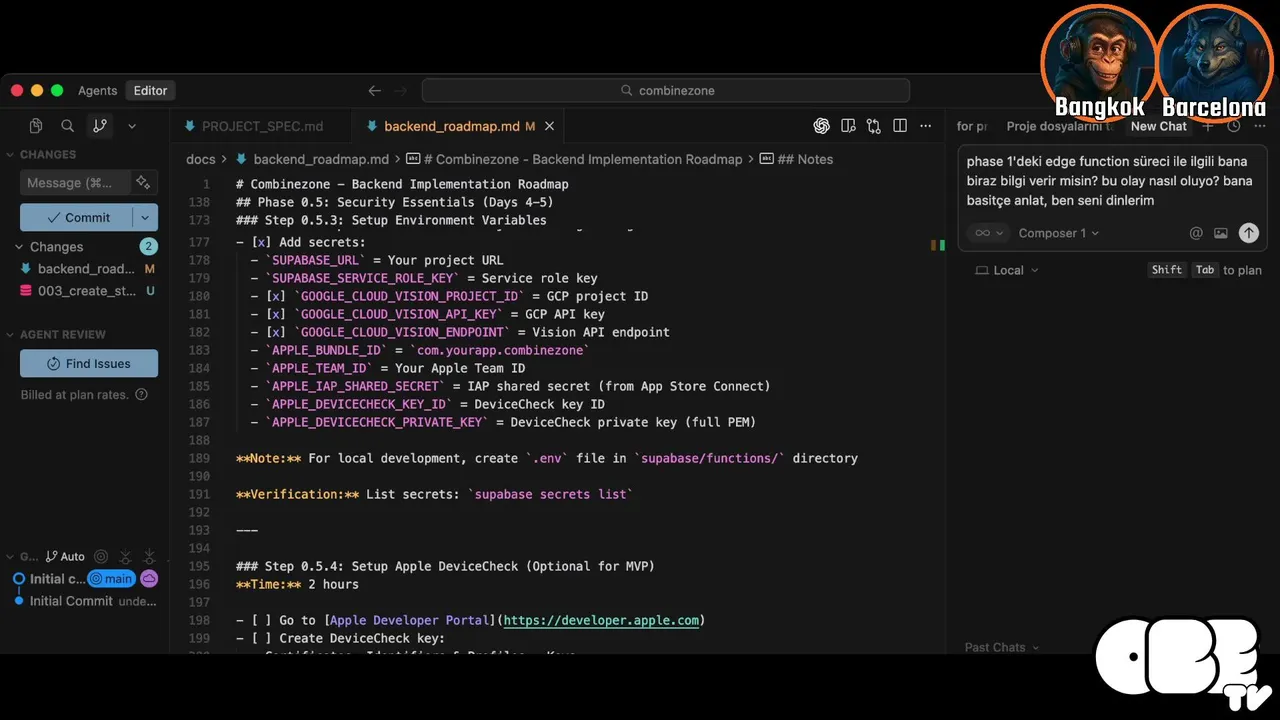Generate commit message with sparkle icon
The image size is (1280, 720).
(x=144, y=183)
